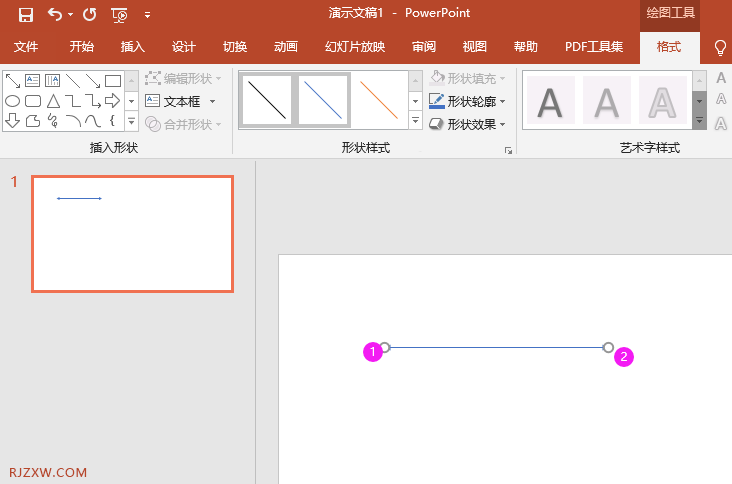Select the isosceles triangle shape
The image size is (732, 484).
[53, 101]
